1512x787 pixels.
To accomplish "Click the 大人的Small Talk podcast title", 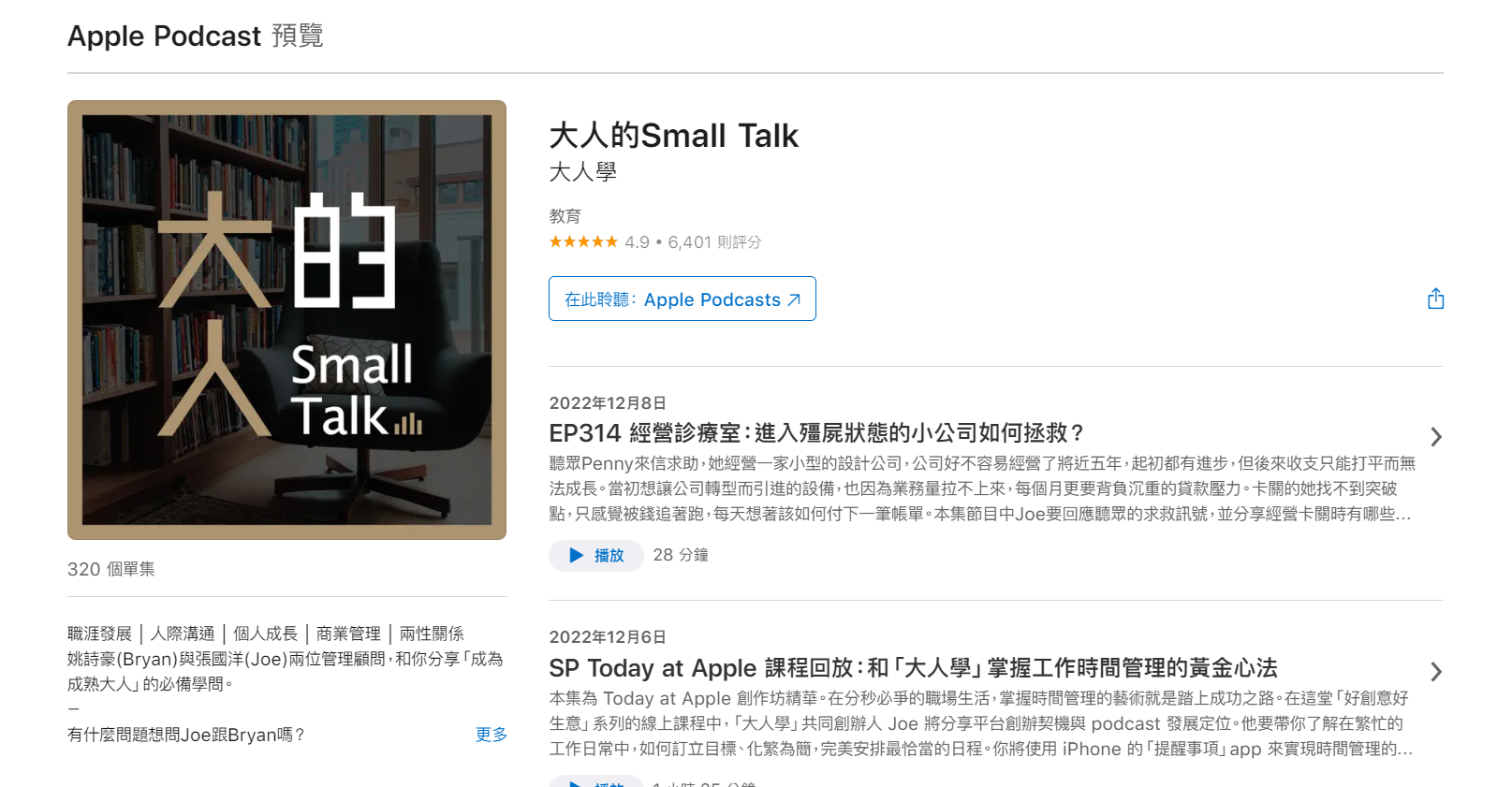I will (673, 136).
